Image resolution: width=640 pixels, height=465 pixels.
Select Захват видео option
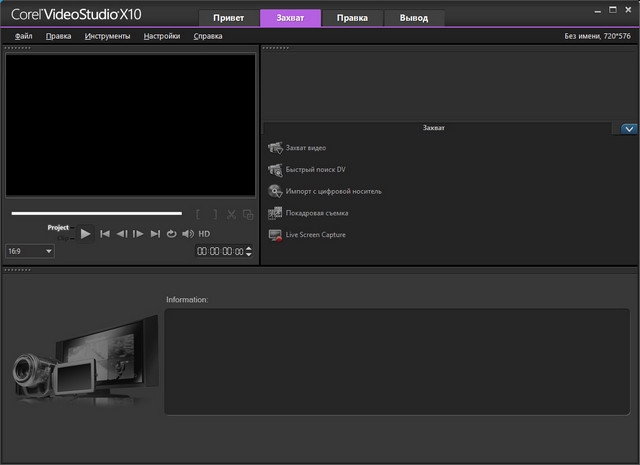[305, 148]
